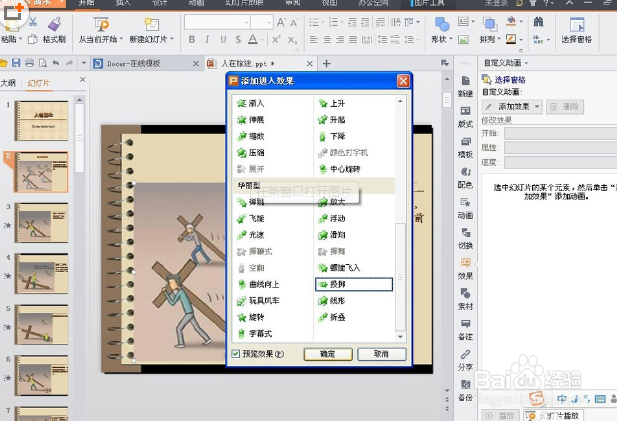Expand the 从当前开始 dropdown arrow
The image size is (617, 421).
(x=121, y=39)
